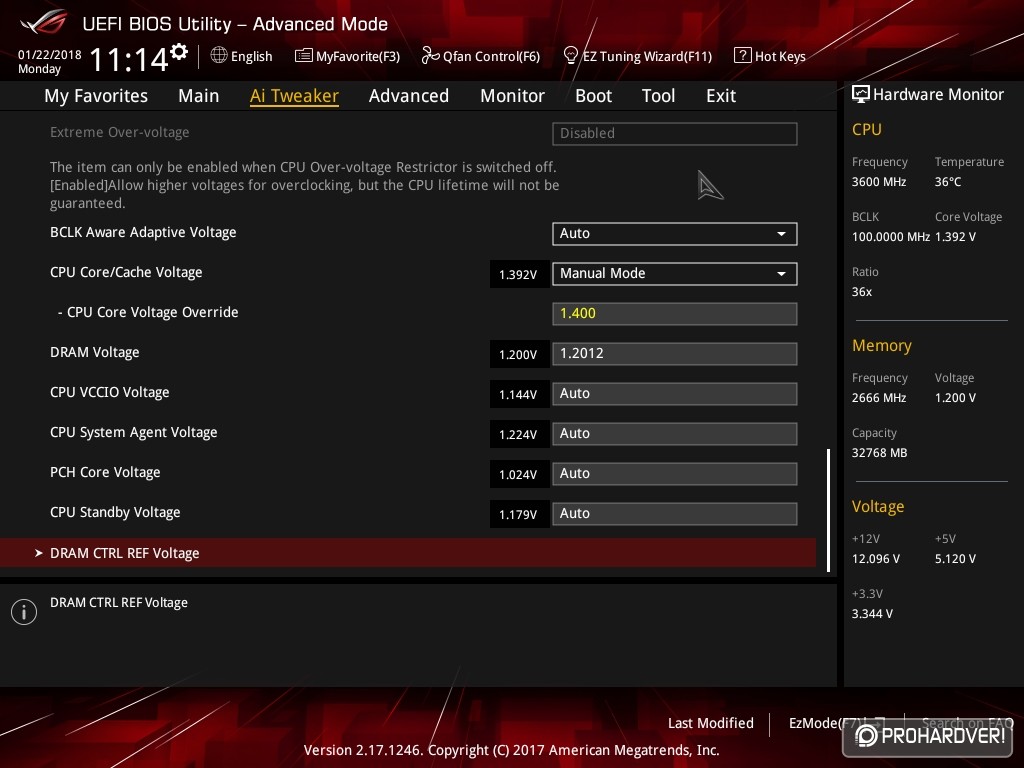The height and width of the screenshot is (768, 1024).
Task: Click the 100.0000 MHz BCLK value
Action: tap(891, 236)
